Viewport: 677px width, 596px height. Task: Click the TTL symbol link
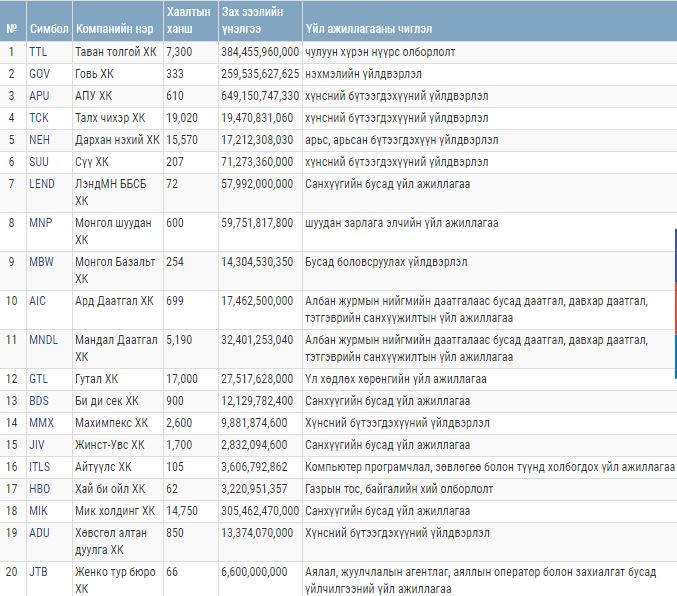pos(38,51)
